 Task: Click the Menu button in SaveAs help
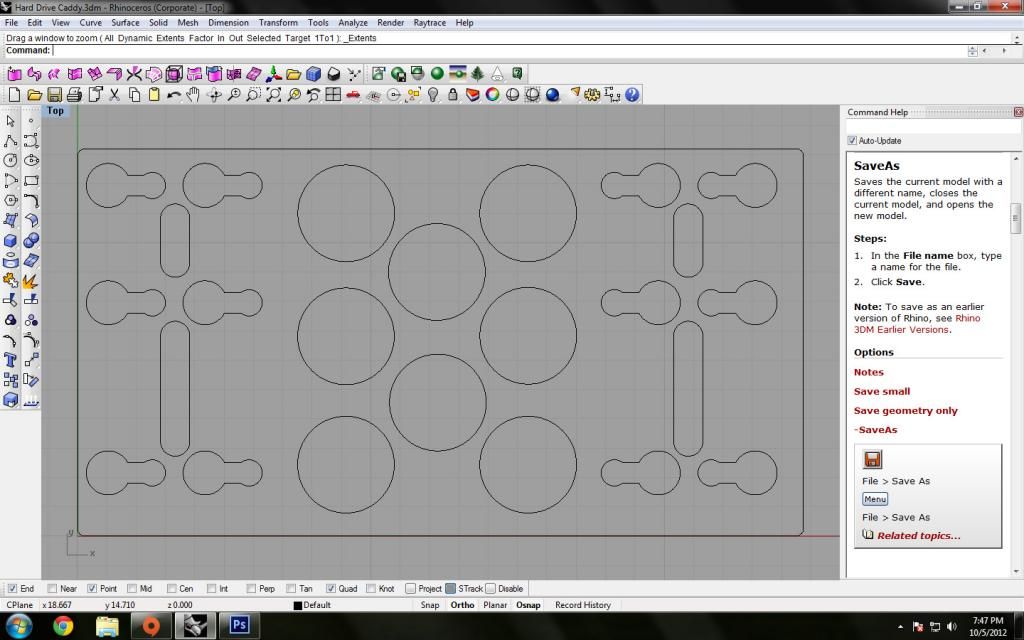pyautogui.click(x=874, y=499)
